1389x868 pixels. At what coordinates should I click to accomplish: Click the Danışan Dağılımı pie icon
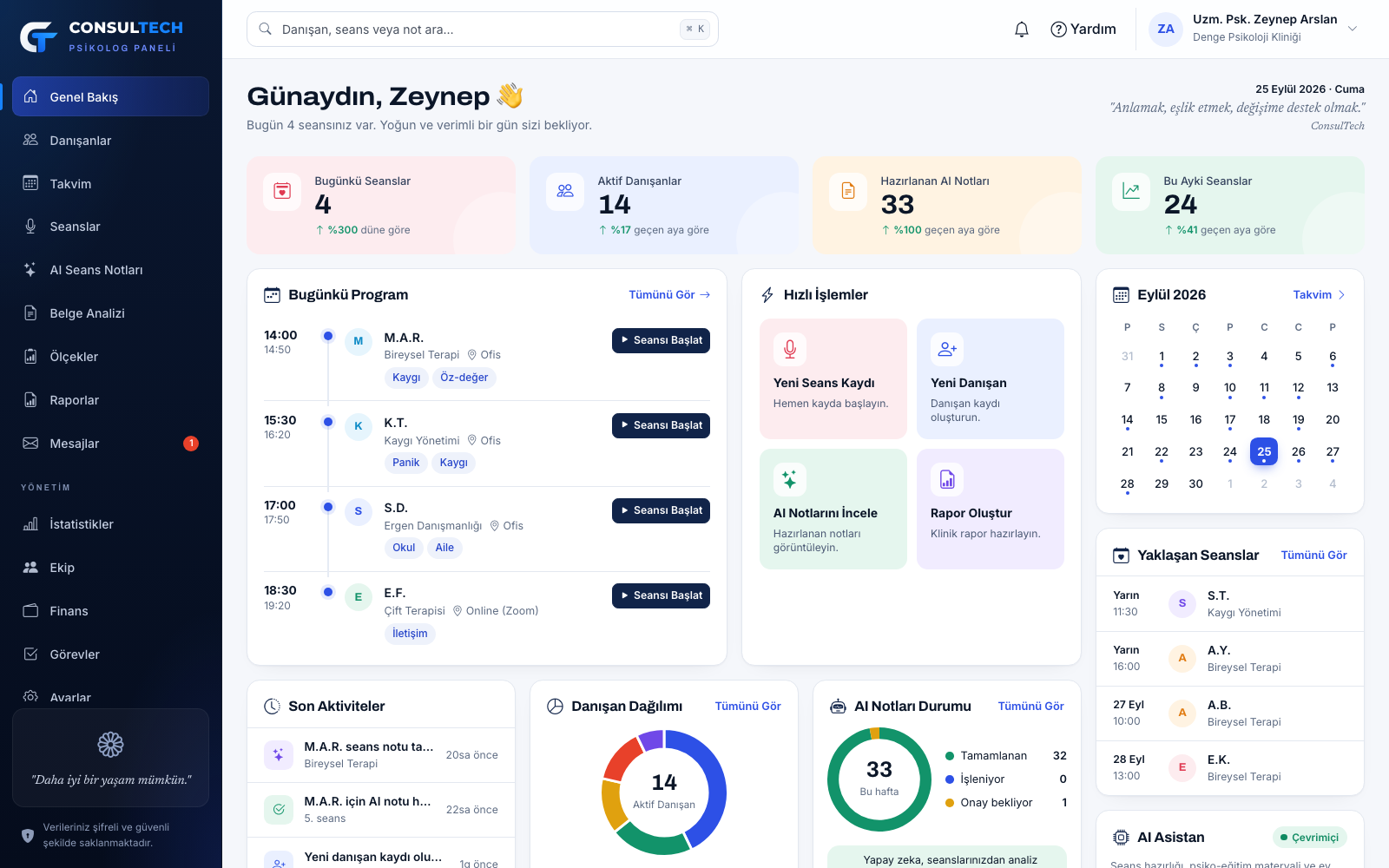pyautogui.click(x=556, y=707)
